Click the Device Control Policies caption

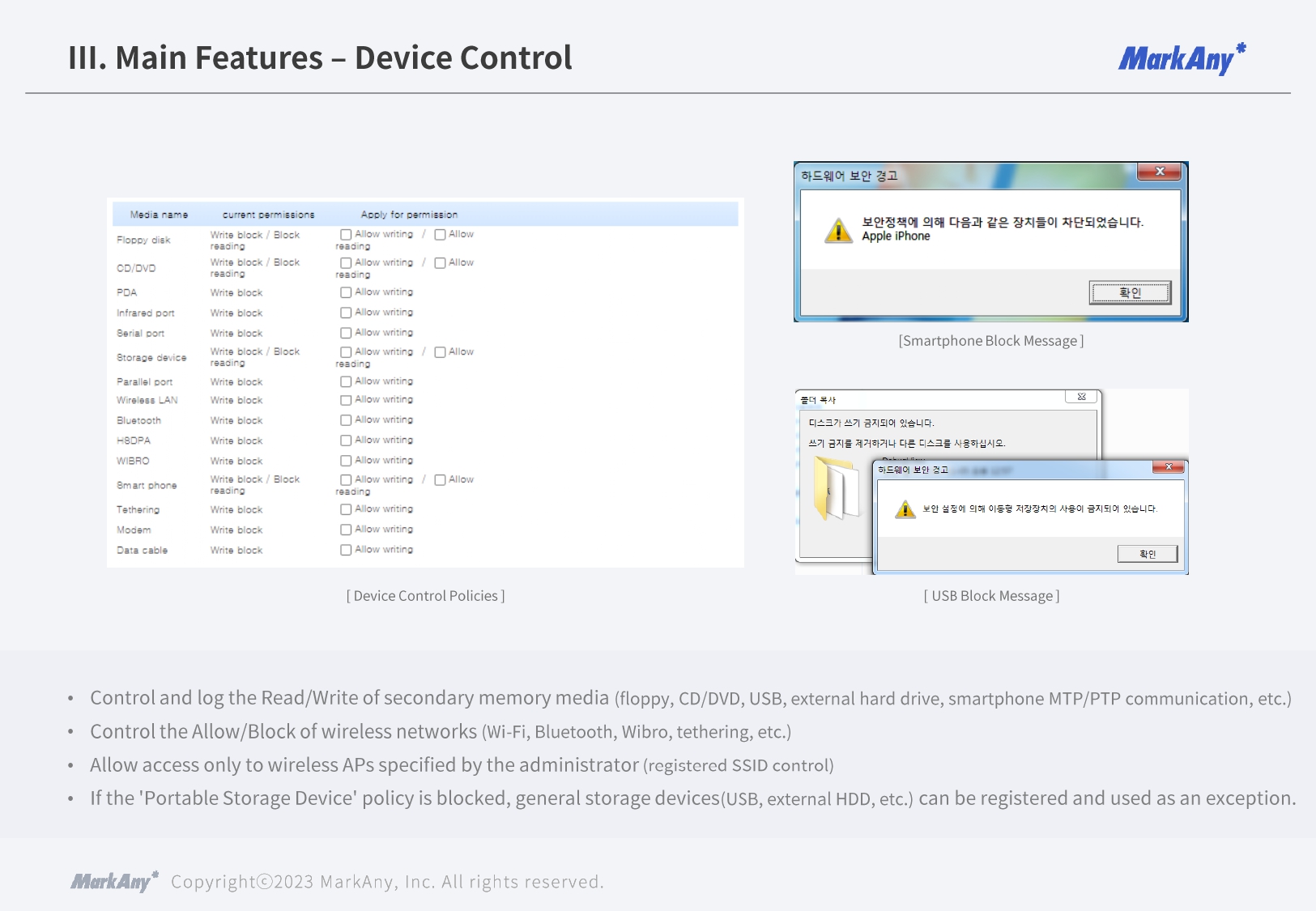(x=425, y=596)
